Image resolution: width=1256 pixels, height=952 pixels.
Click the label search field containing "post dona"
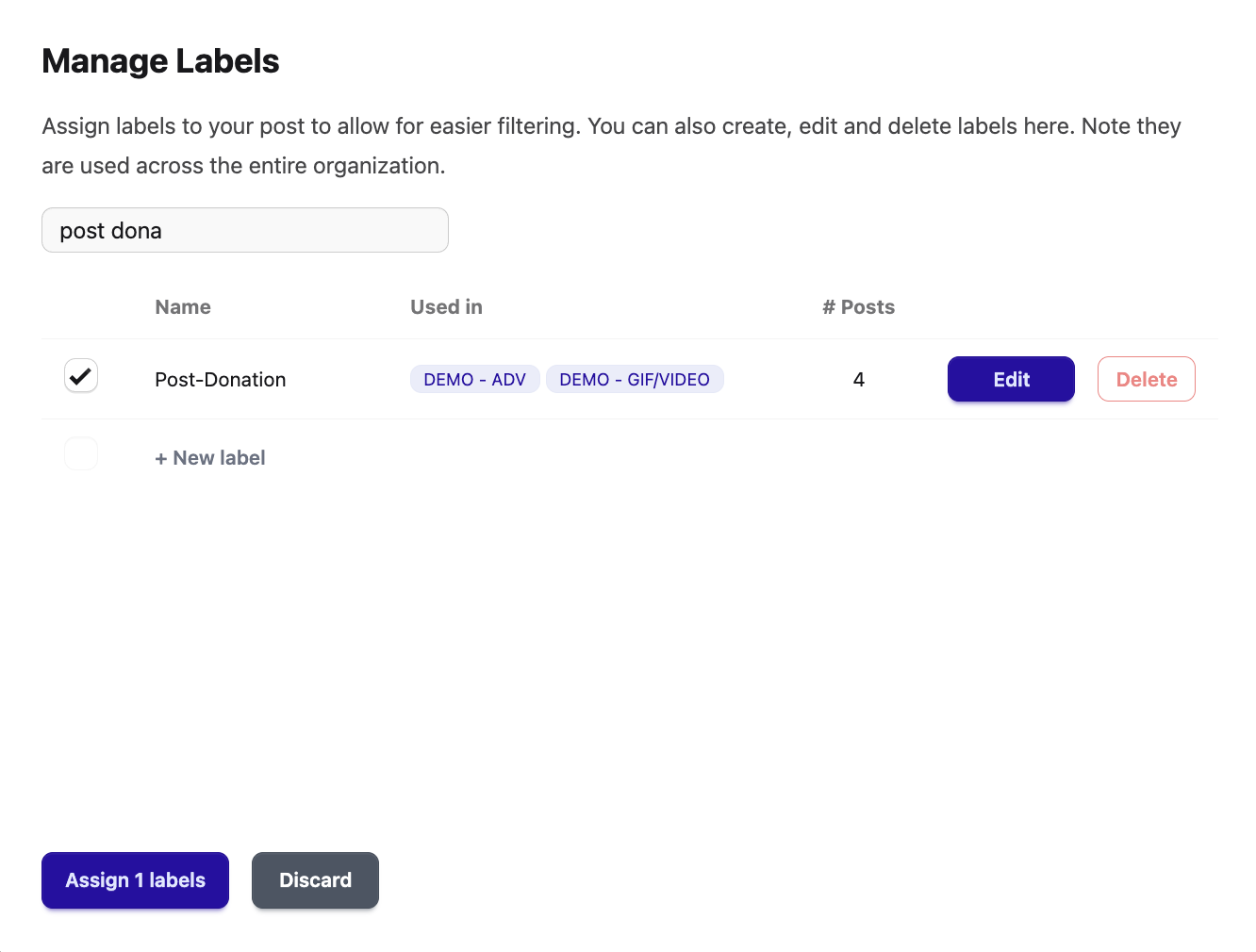[245, 230]
